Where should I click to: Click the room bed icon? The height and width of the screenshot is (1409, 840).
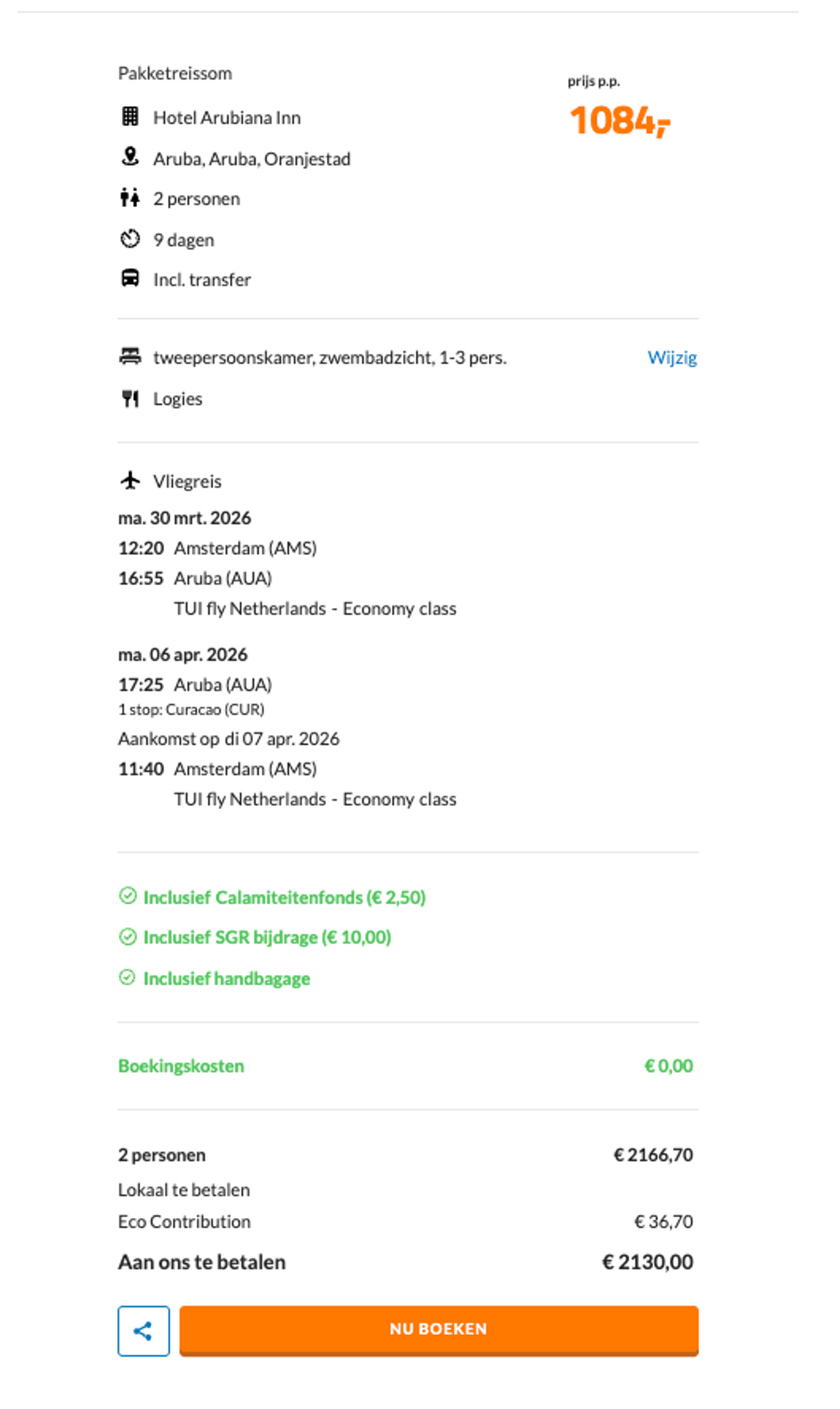130,357
